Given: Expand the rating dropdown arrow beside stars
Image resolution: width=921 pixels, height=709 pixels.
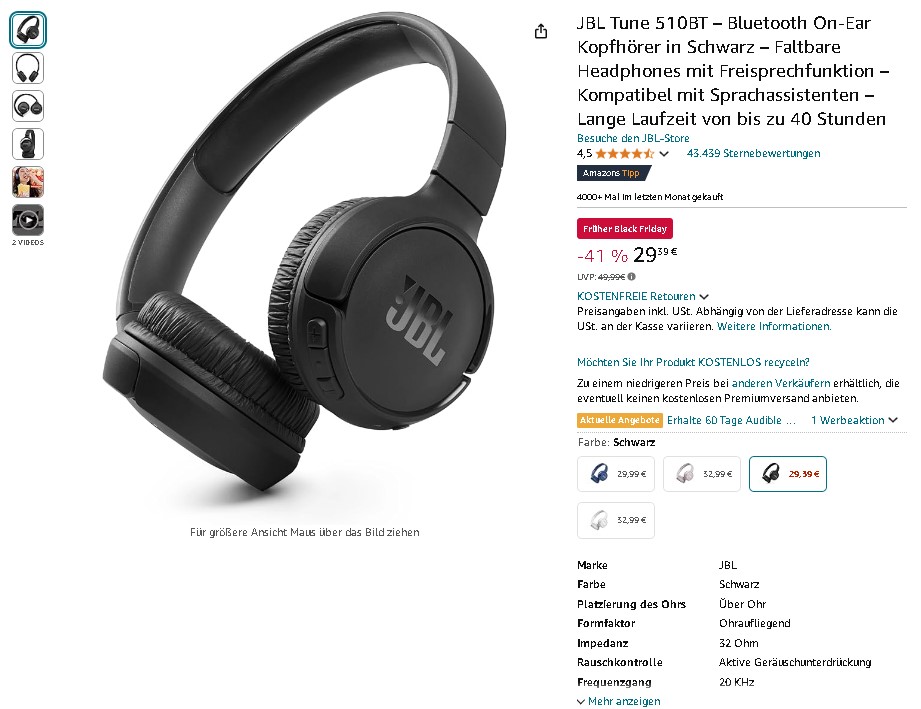Looking at the screenshot, I should point(664,154).
